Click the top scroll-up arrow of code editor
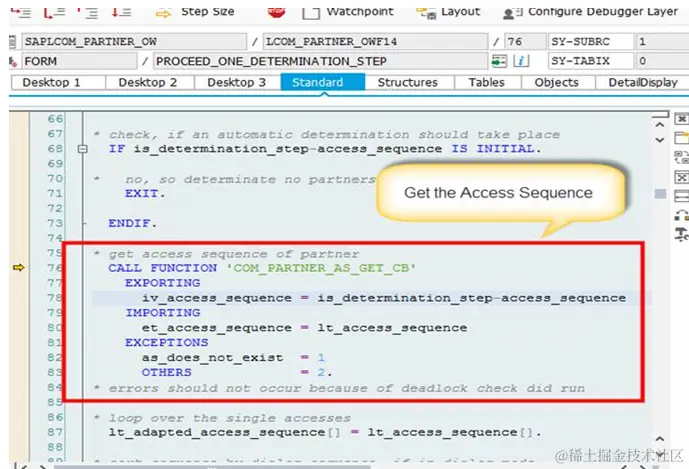Viewport: 689px width, 469px height. point(660,125)
